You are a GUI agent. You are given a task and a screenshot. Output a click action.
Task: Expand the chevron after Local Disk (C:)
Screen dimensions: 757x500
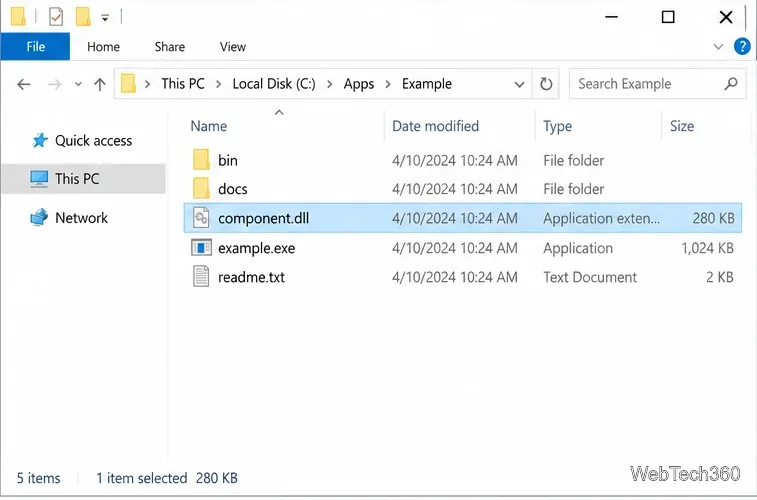pyautogui.click(x=330, y=84)
